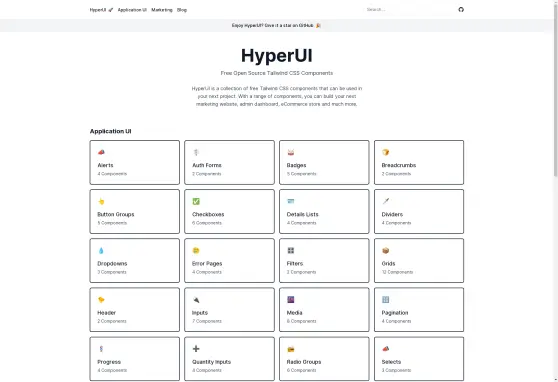Click the plus icon on Quantity Inputs card
Image resolution: width=558 pixels, height=382 pixels.
tap(196, 349)
